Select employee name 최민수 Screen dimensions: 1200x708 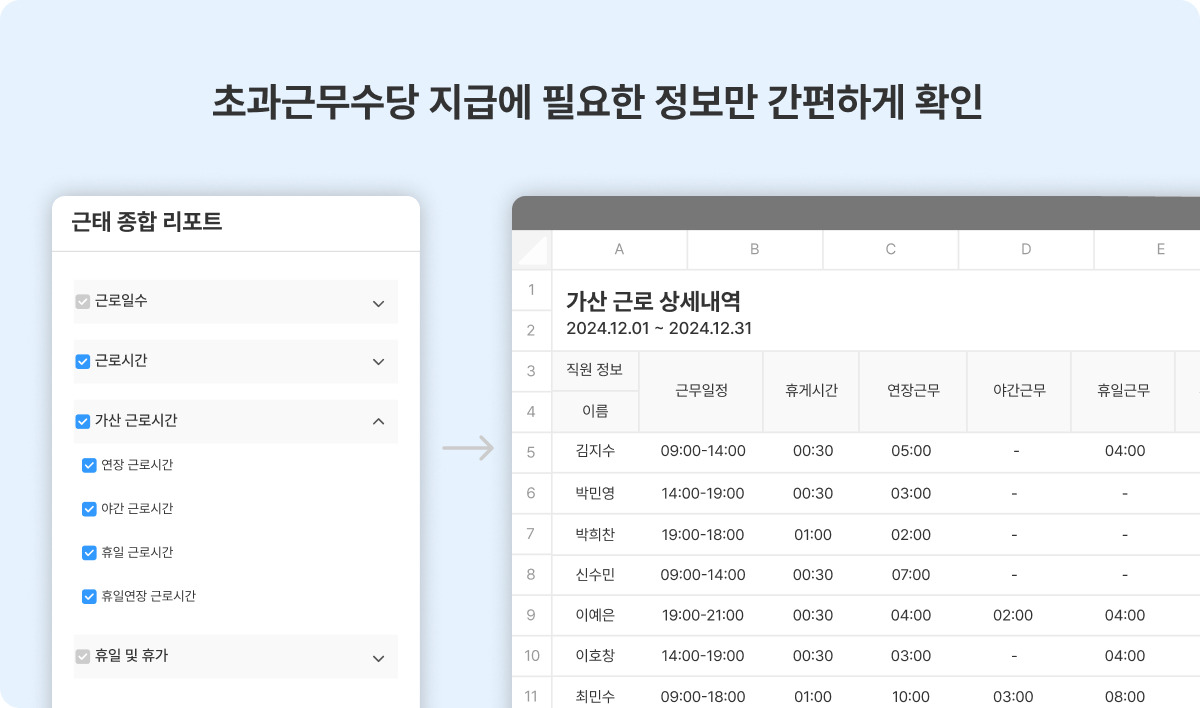pyautogui.click(x=595, y=697)
